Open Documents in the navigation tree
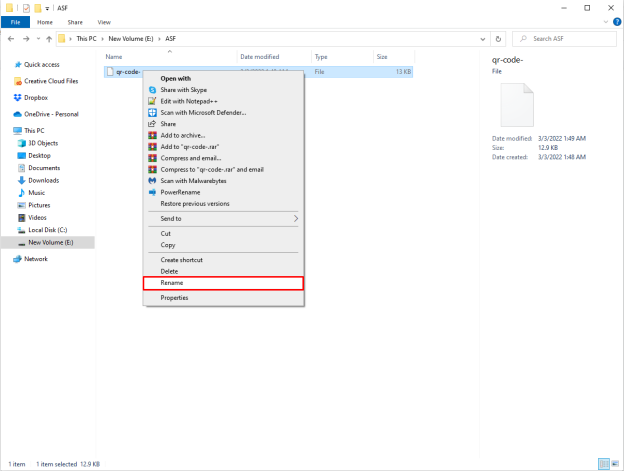 click(x=44, y=168)
